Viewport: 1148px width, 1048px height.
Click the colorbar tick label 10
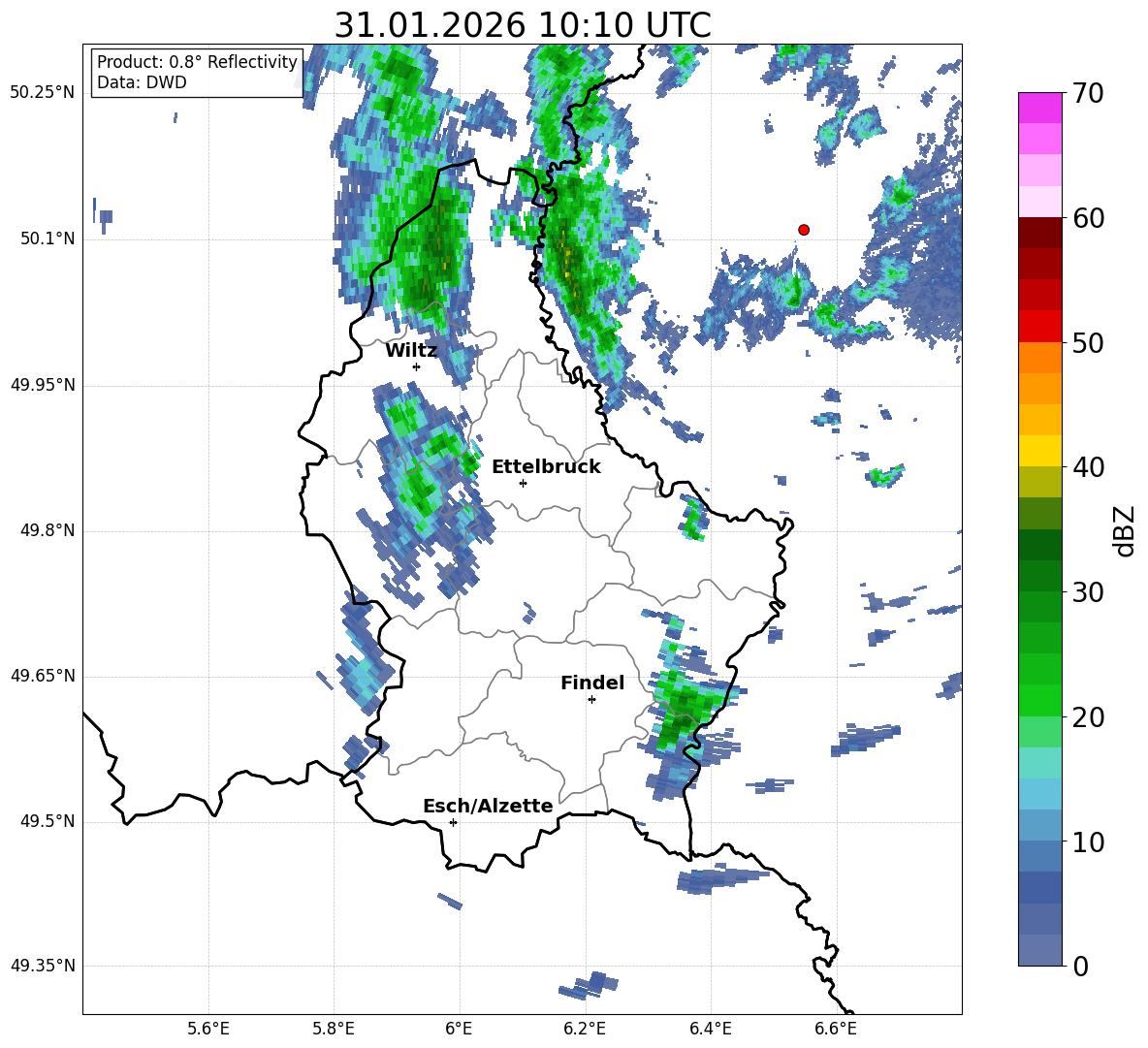pos(1087,842)
